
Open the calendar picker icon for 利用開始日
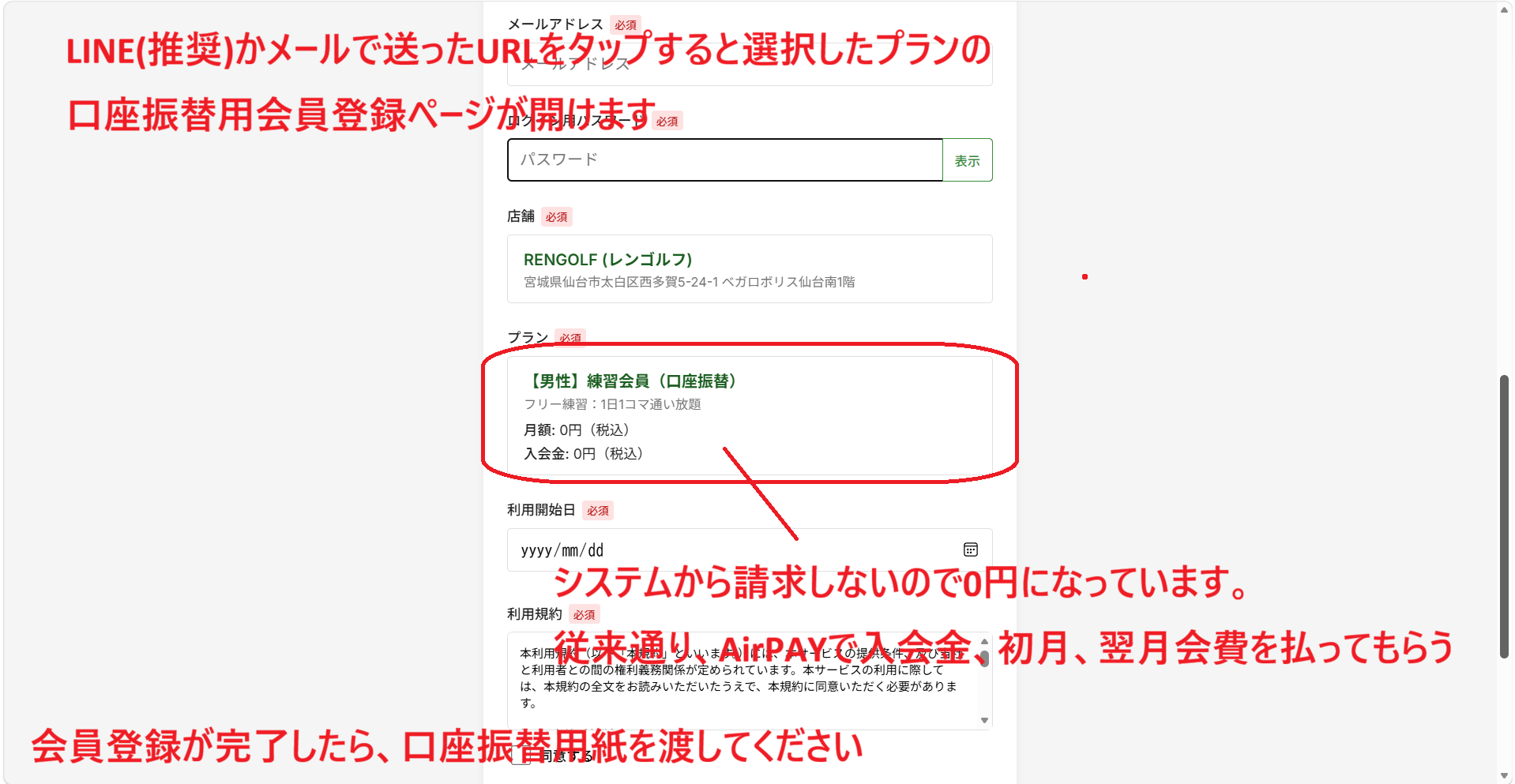coord(971,550)
